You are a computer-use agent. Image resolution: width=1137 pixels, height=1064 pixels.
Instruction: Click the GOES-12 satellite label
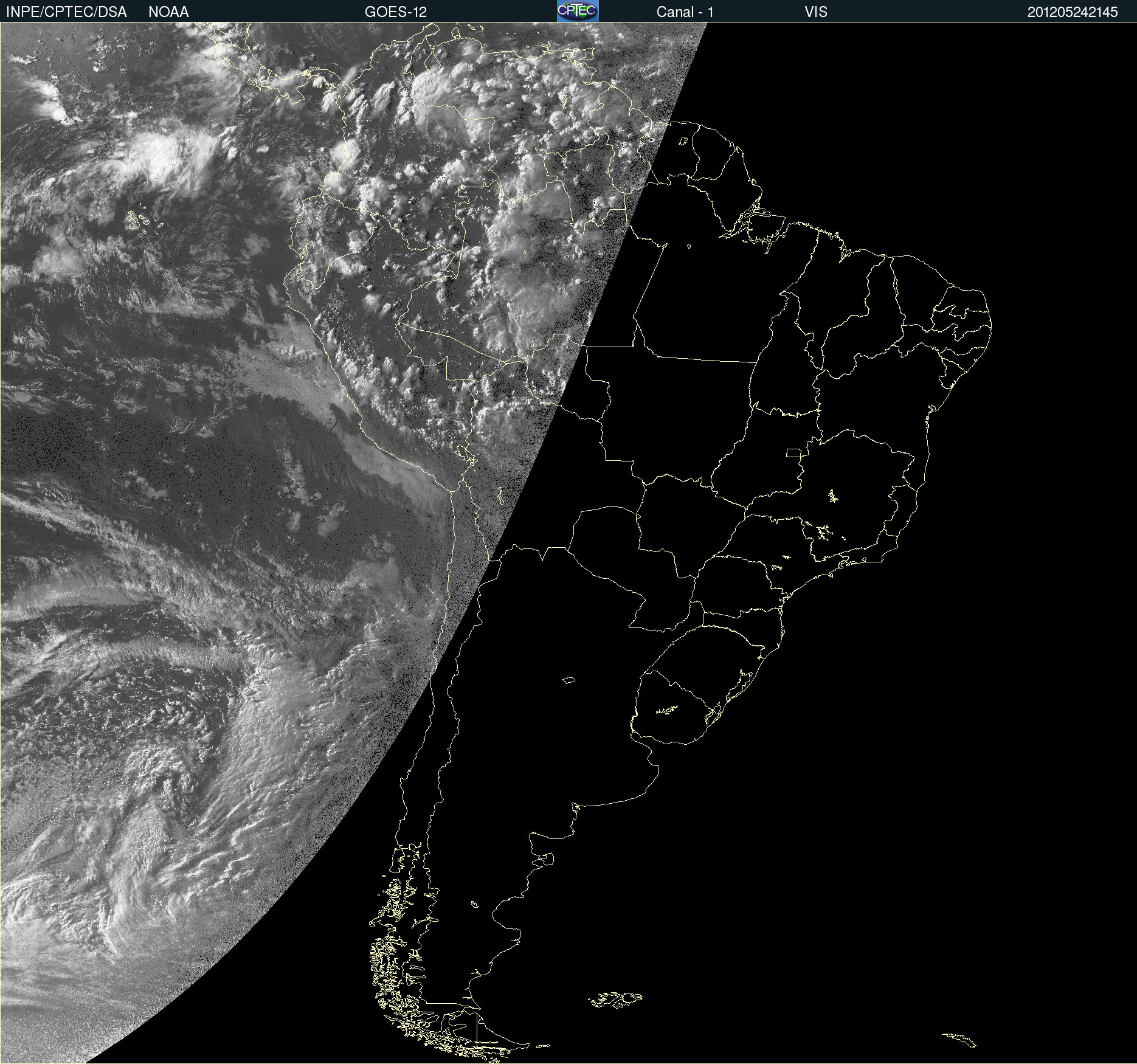pyautogui.click(x=396, y=12)
